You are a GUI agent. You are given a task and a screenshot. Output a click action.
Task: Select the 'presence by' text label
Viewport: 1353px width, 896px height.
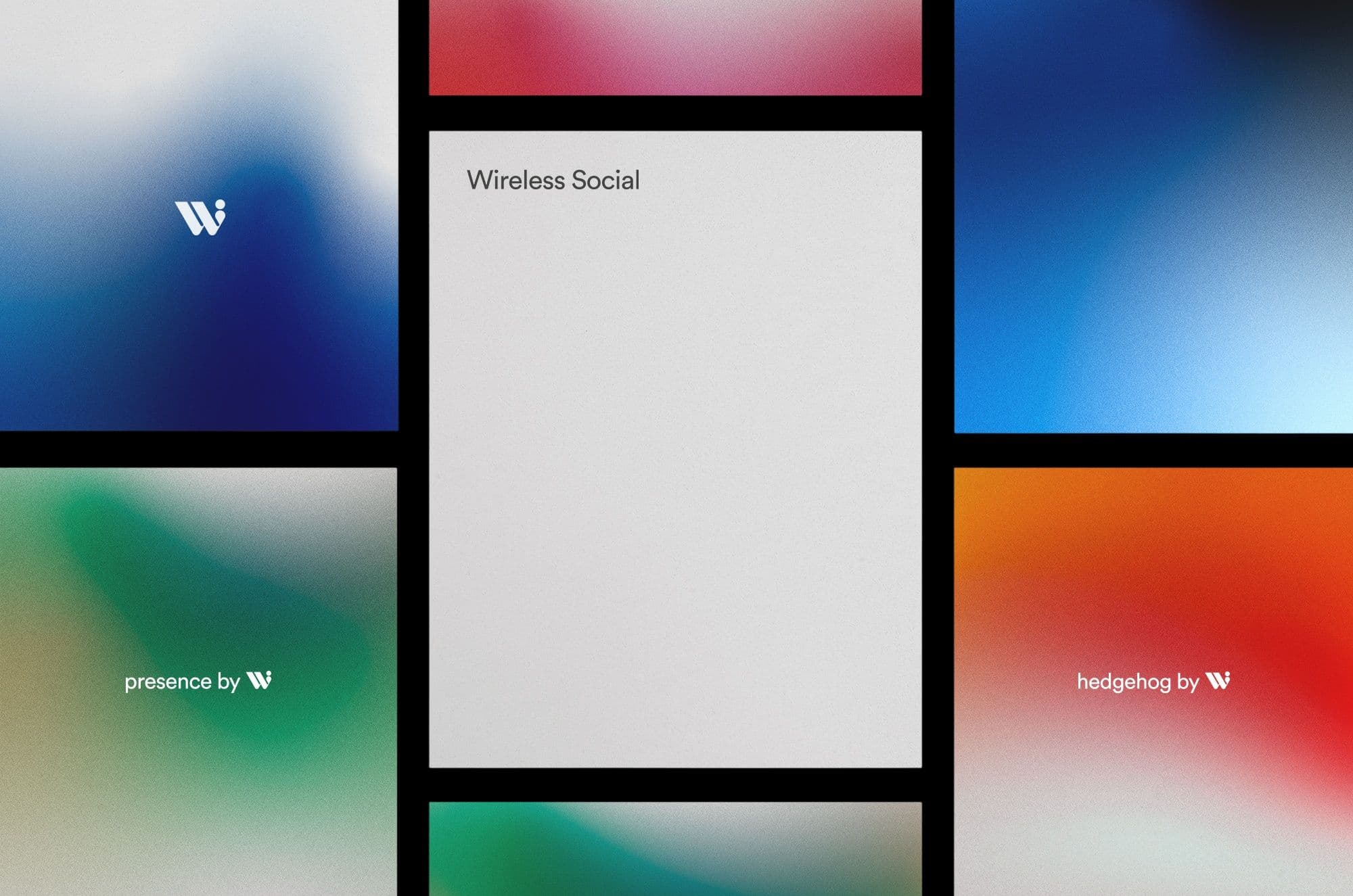click(182, 682)
